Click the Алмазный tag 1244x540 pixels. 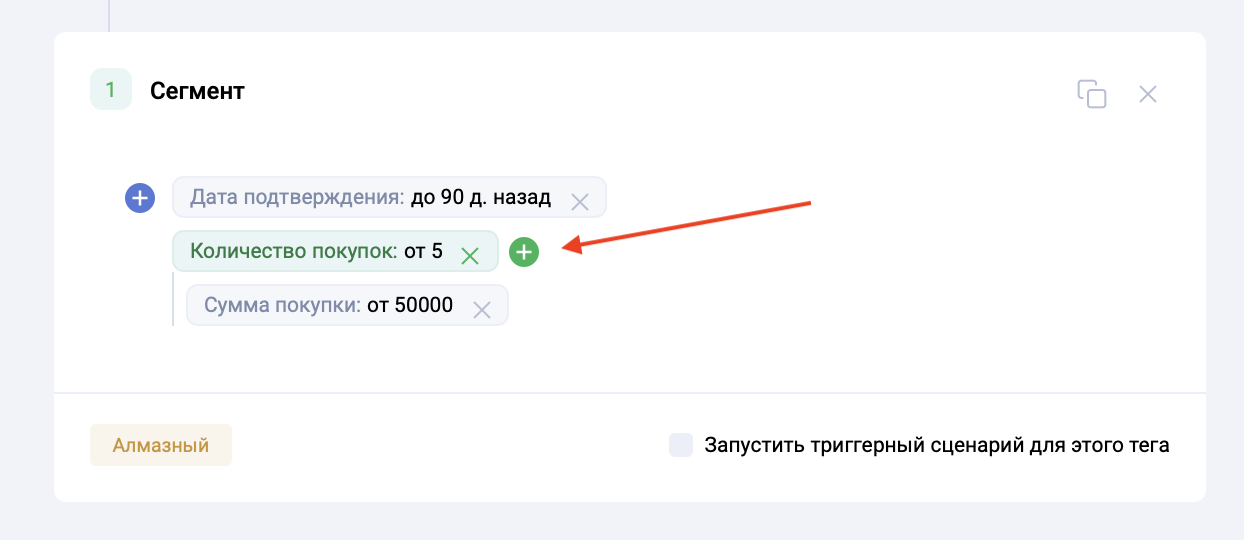[x=161, y=445]
